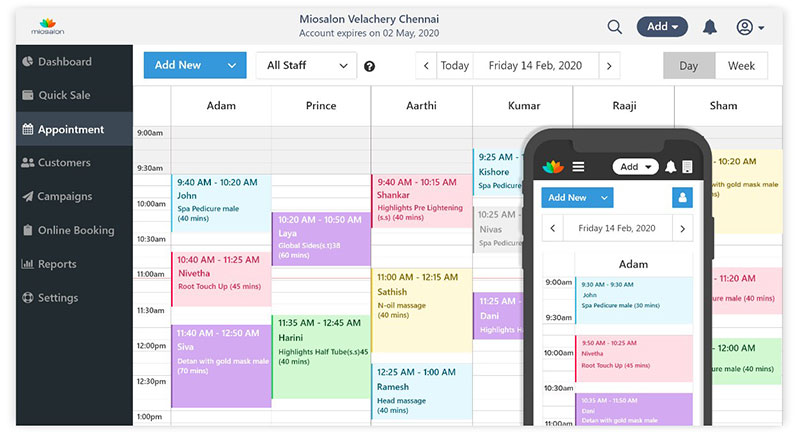The width and height of the screenshot is (800, 441).
Task: Tap previous day arrow on phone mockup
Action: [553, 229]
